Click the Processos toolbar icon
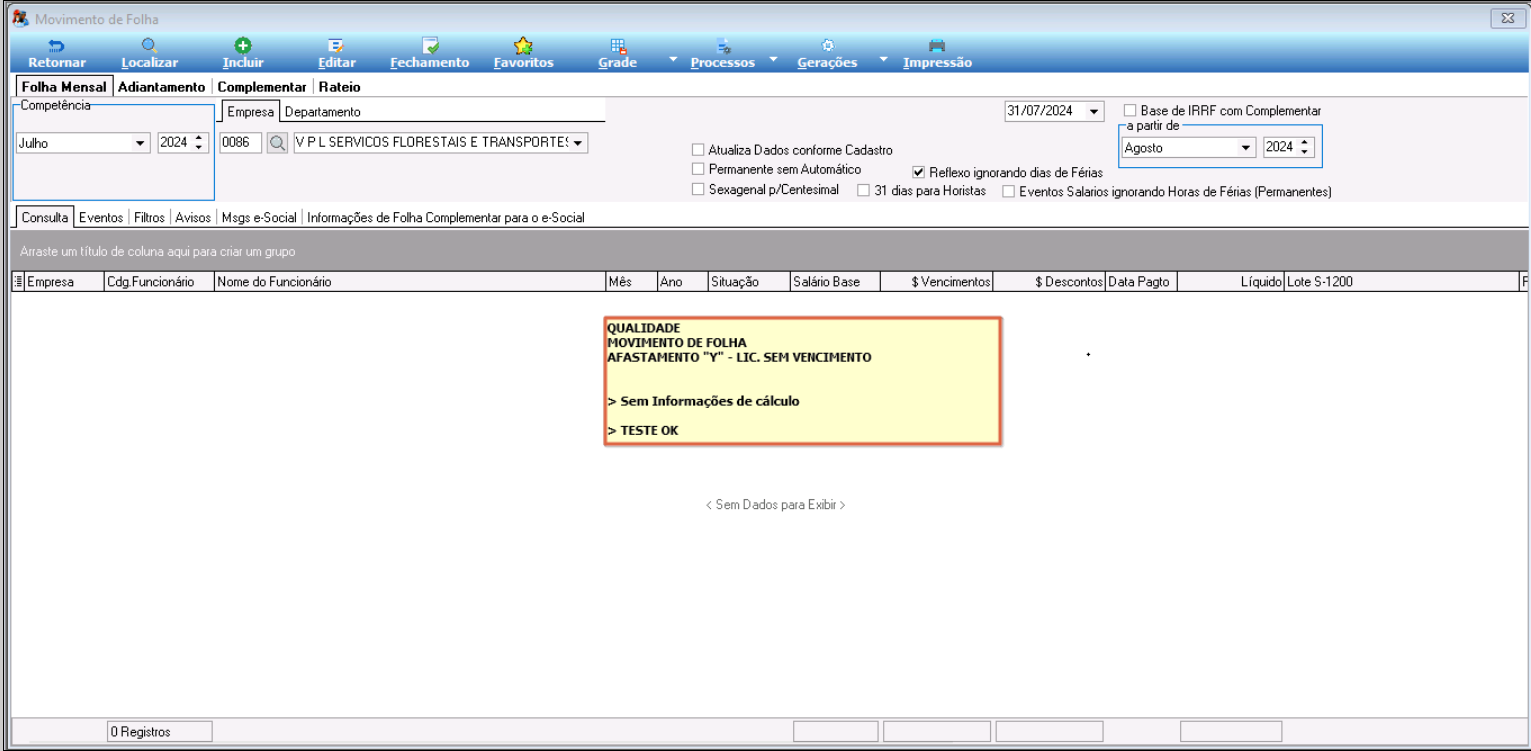The width and height of the screenshot is (1531, 751). pyautogui.click(x=723, y=46)
